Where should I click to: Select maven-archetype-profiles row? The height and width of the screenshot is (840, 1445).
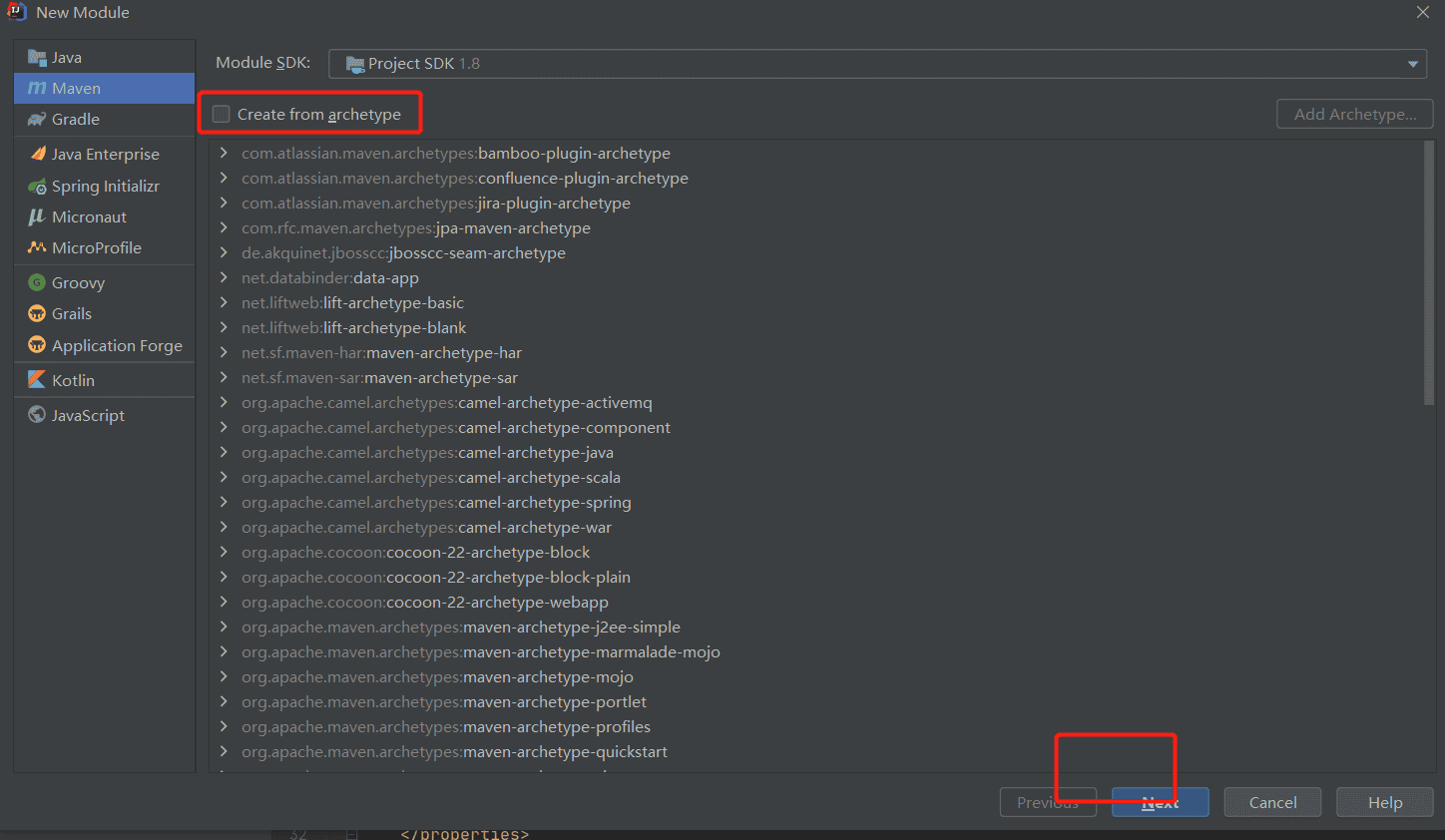click(818, 726)
